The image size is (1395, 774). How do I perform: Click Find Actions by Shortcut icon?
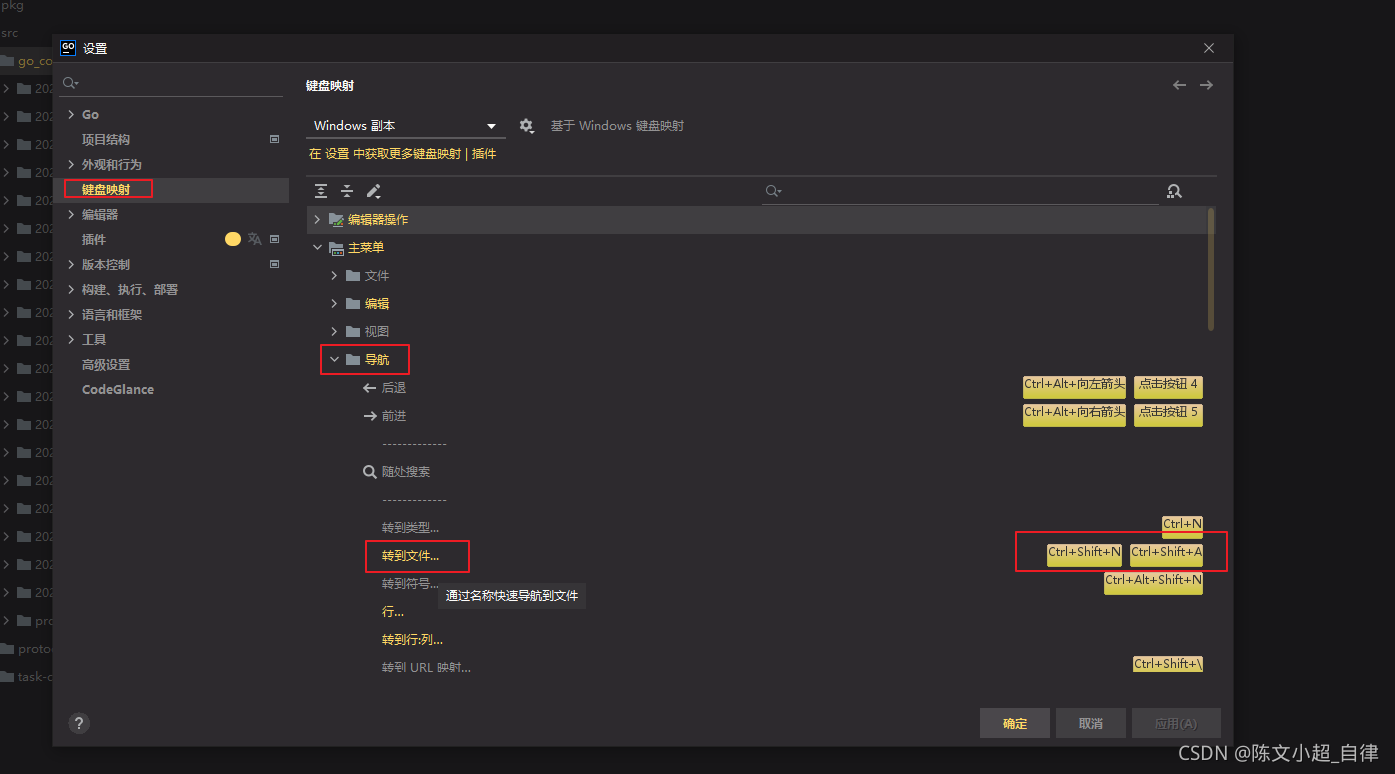pos(1174,191)
